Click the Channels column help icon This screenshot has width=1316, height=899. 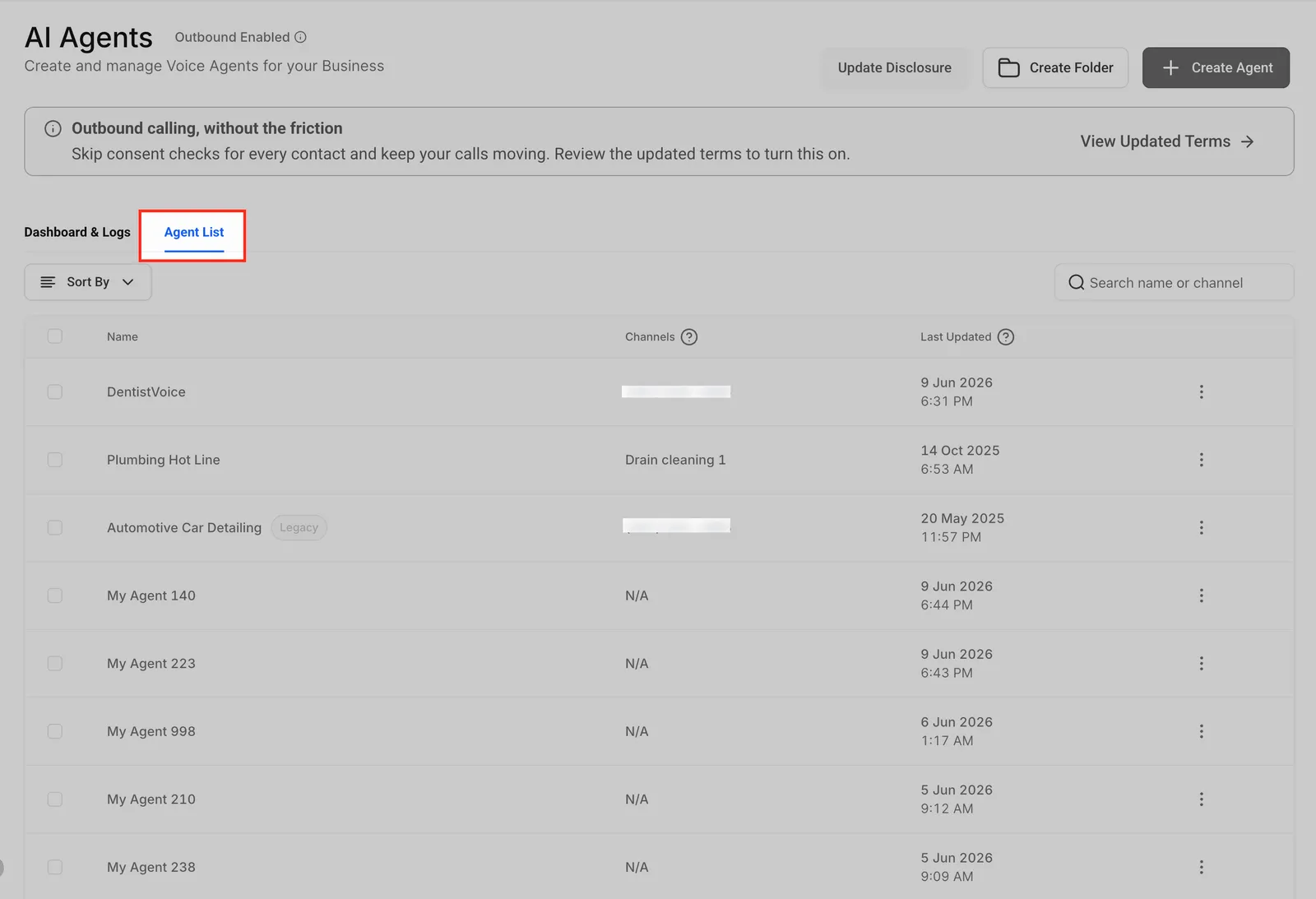(689, 337)
